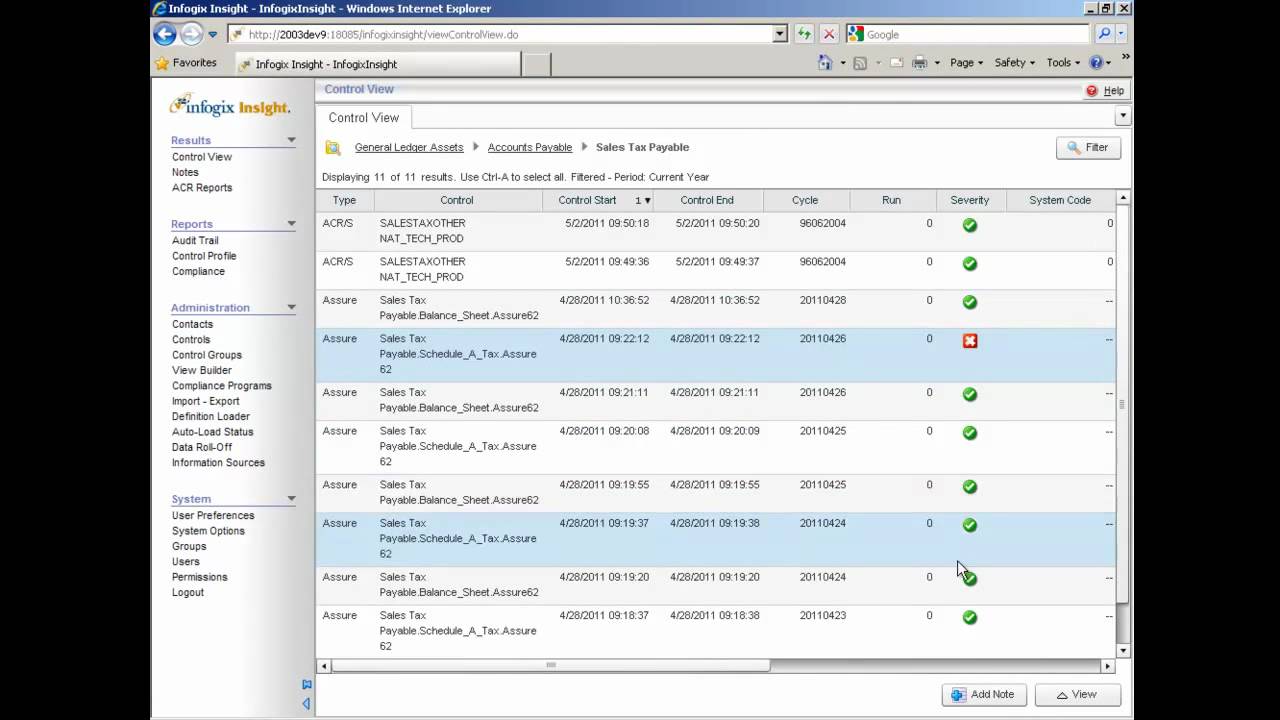Click green severity icon for 09:20:08 row

click(x=969, y=433)
